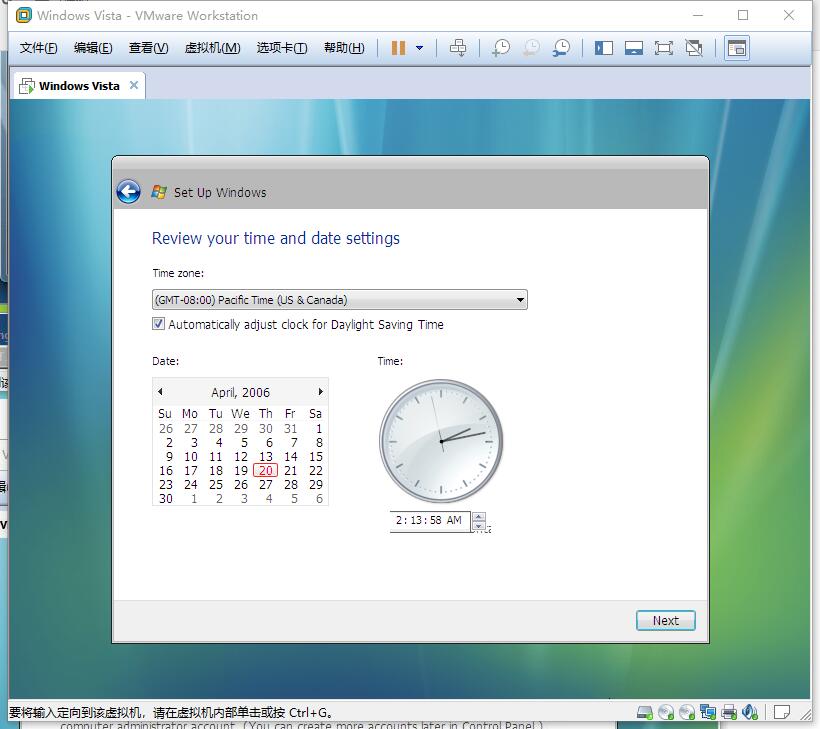Viewport: 820px width, 729px height.
Task: Click the blue back arrow in Set Up Windows
Action: click(x=128, y=192)
